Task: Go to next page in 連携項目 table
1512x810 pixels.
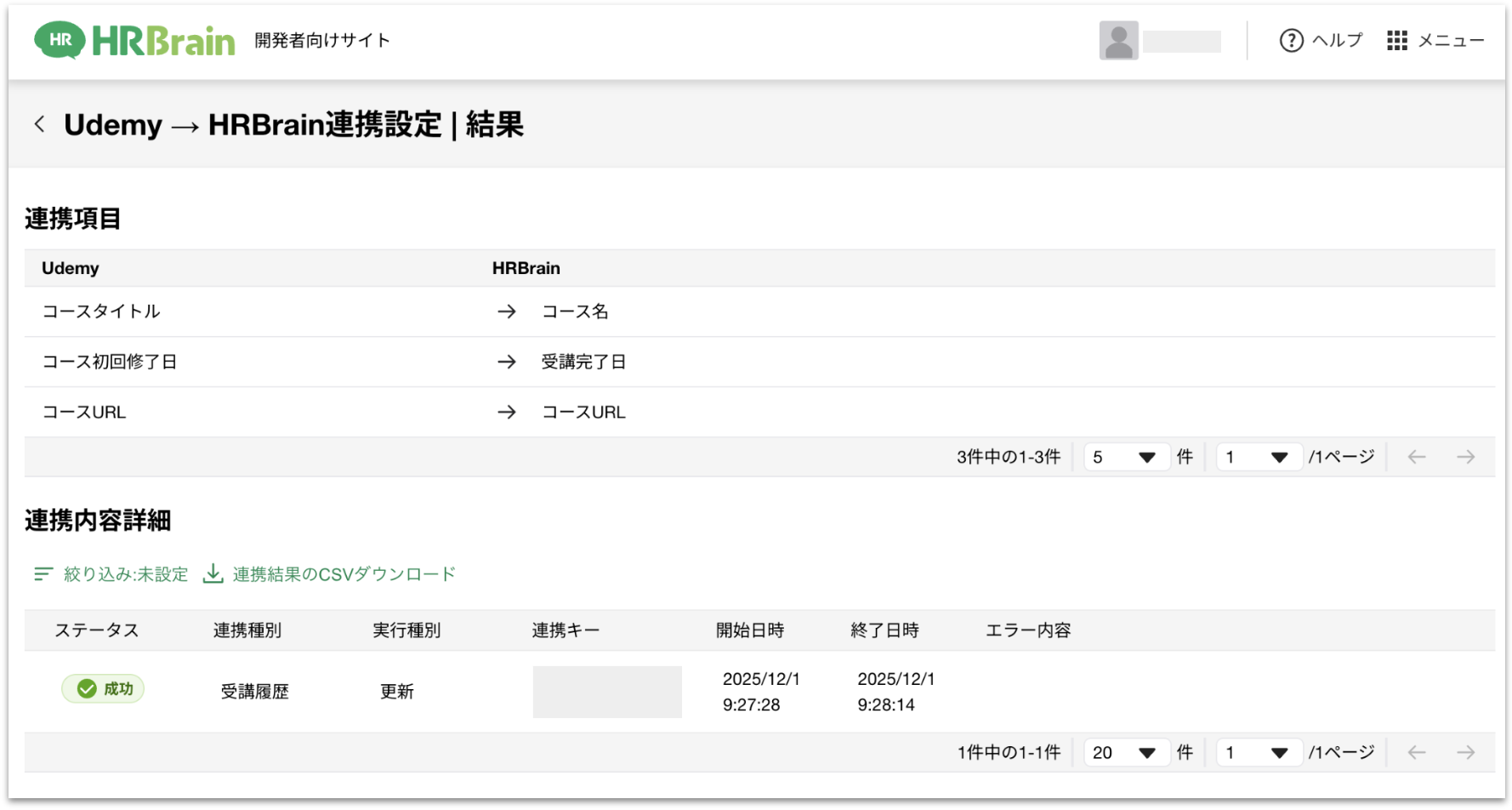Action: click(1465, 457)
